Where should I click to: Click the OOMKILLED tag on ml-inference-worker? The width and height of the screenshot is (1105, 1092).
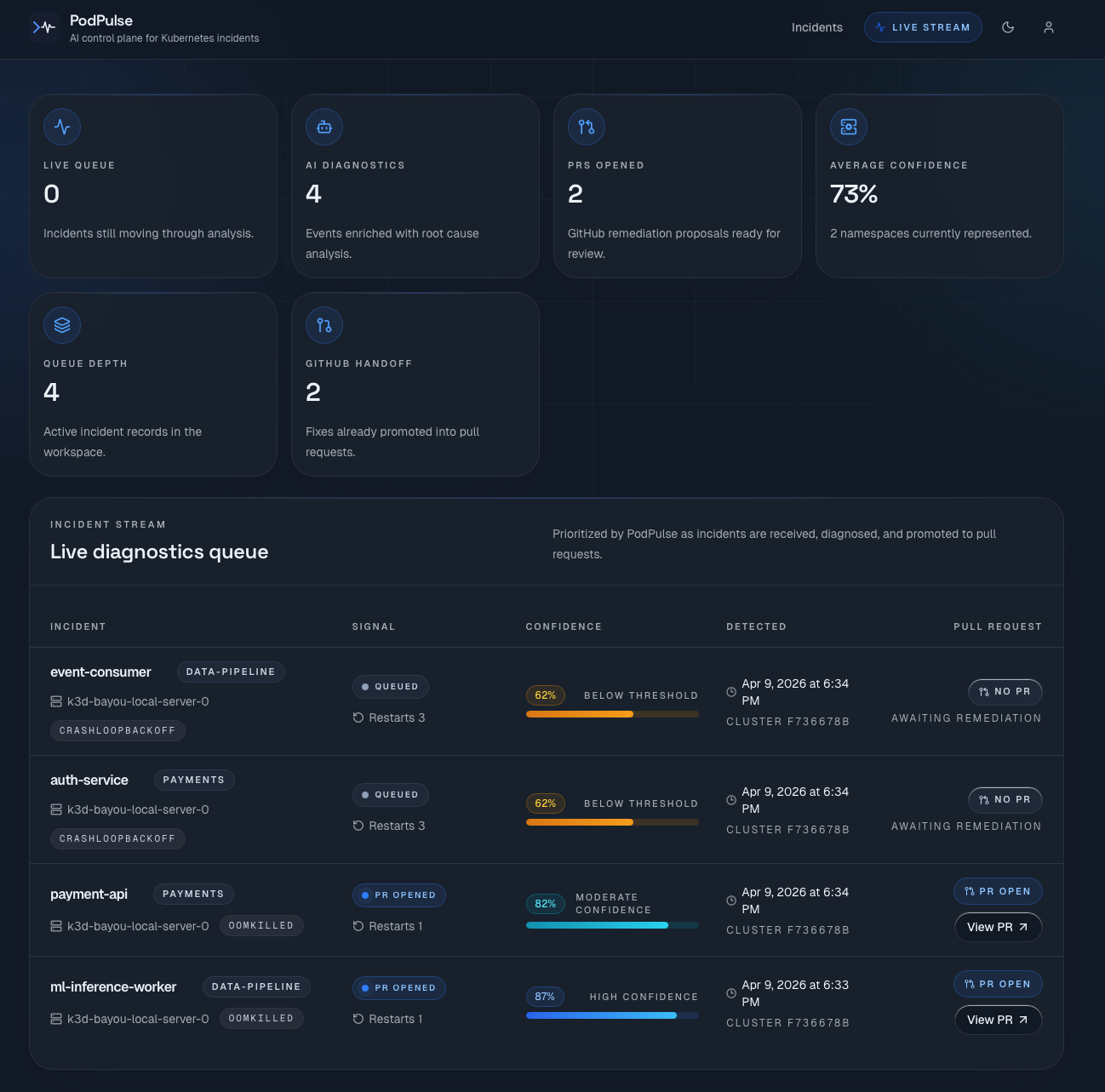click(x=261, y=1018)
